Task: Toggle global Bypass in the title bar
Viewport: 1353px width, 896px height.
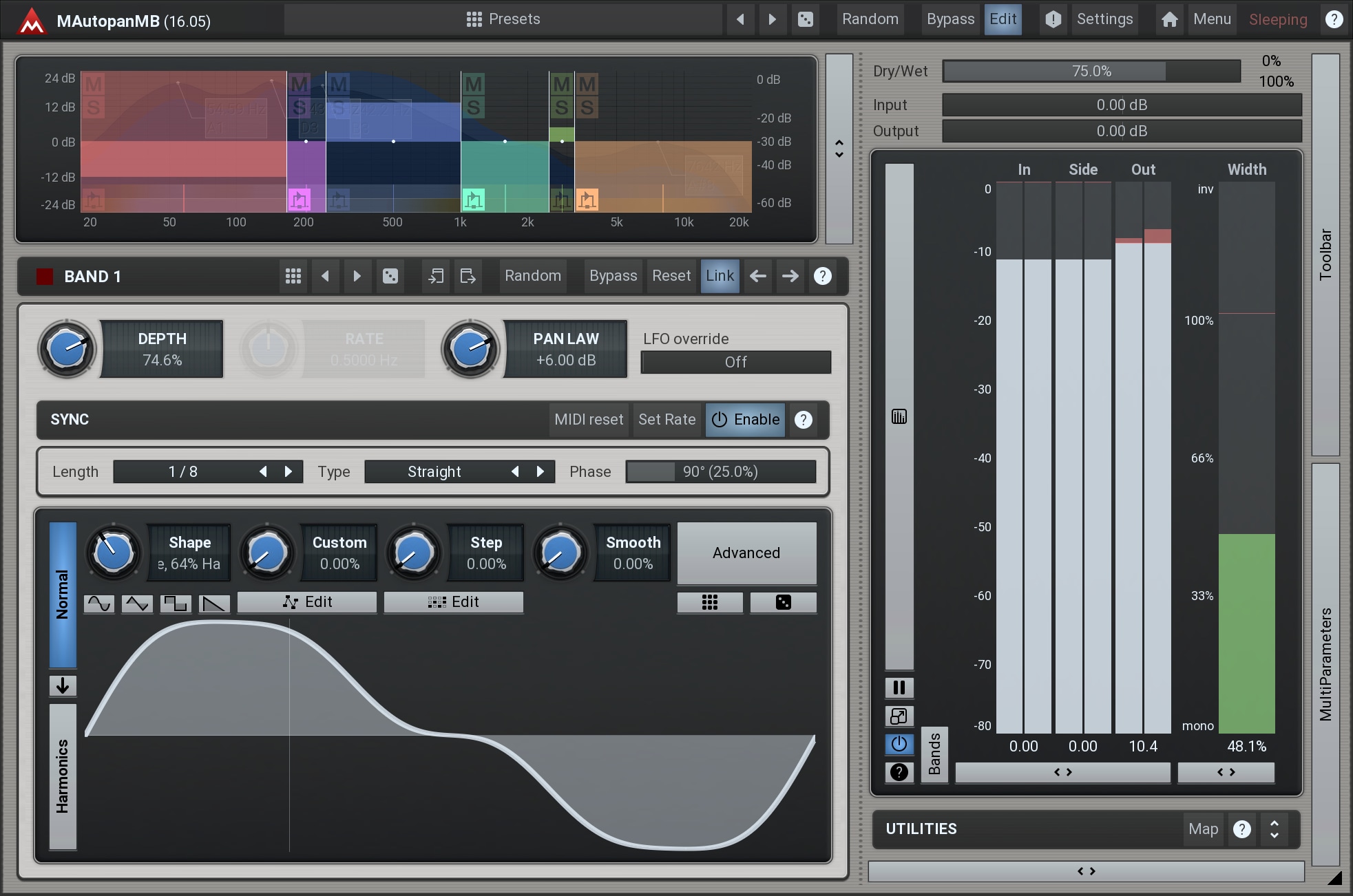Action: click(950, 19)
